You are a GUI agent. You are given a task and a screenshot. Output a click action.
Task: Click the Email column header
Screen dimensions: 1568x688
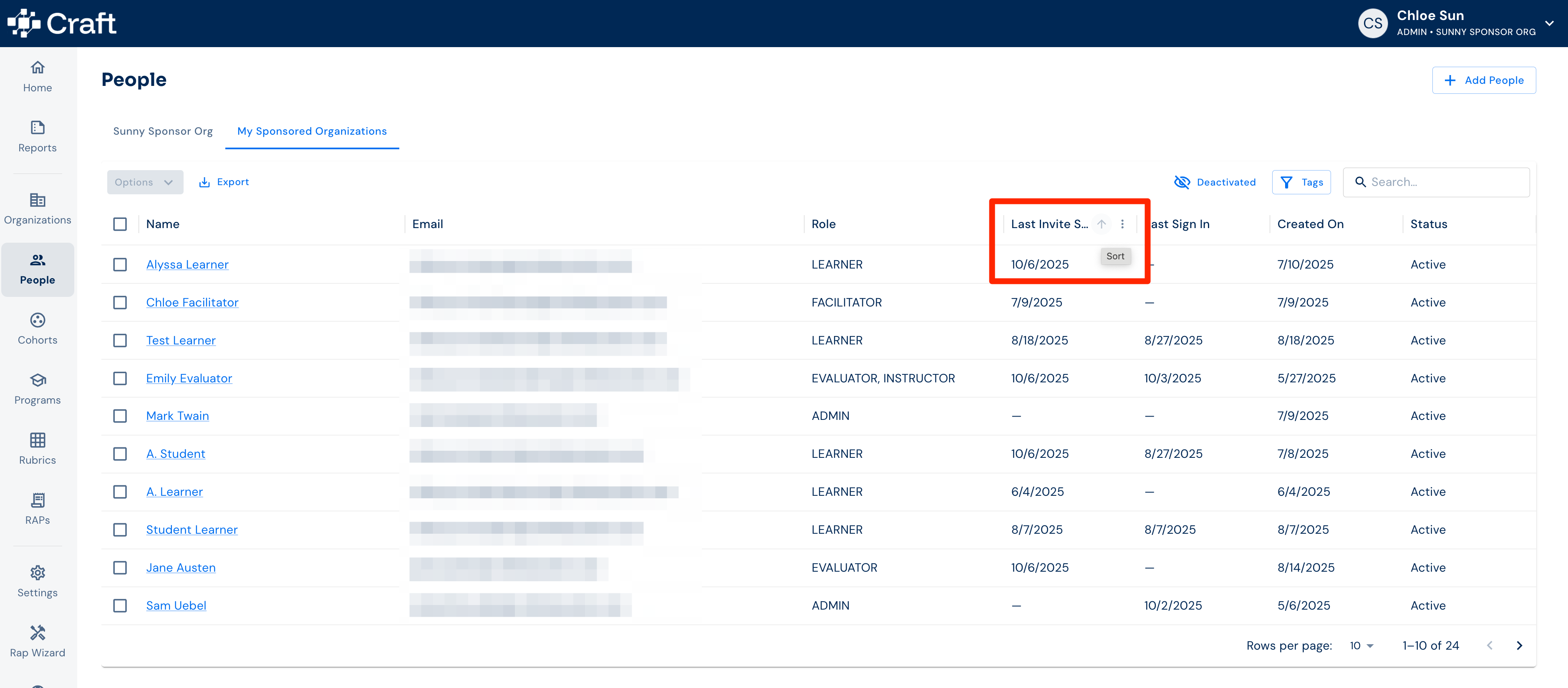pos(427,224)
